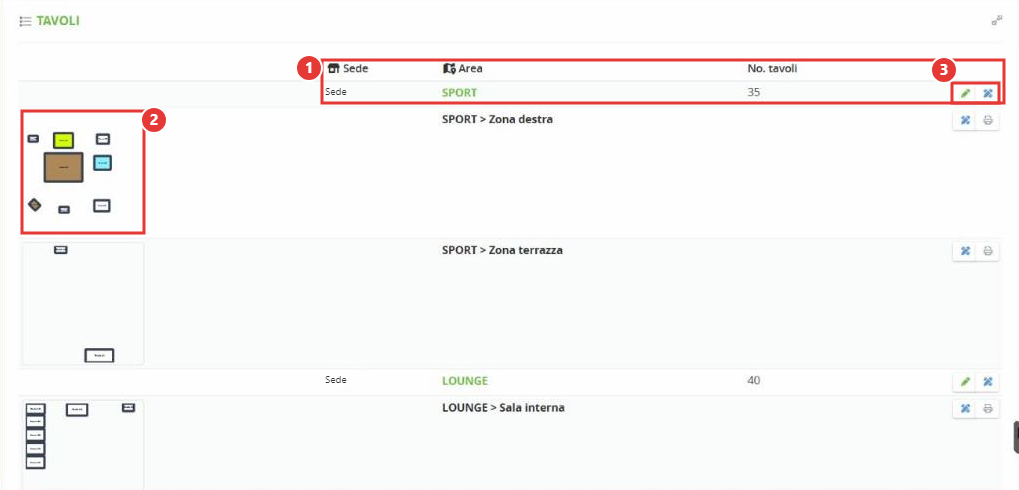Screen dimensions: 1019x490
Task: Click table count 35 in SPORT row
Action: tap(754, 93)
